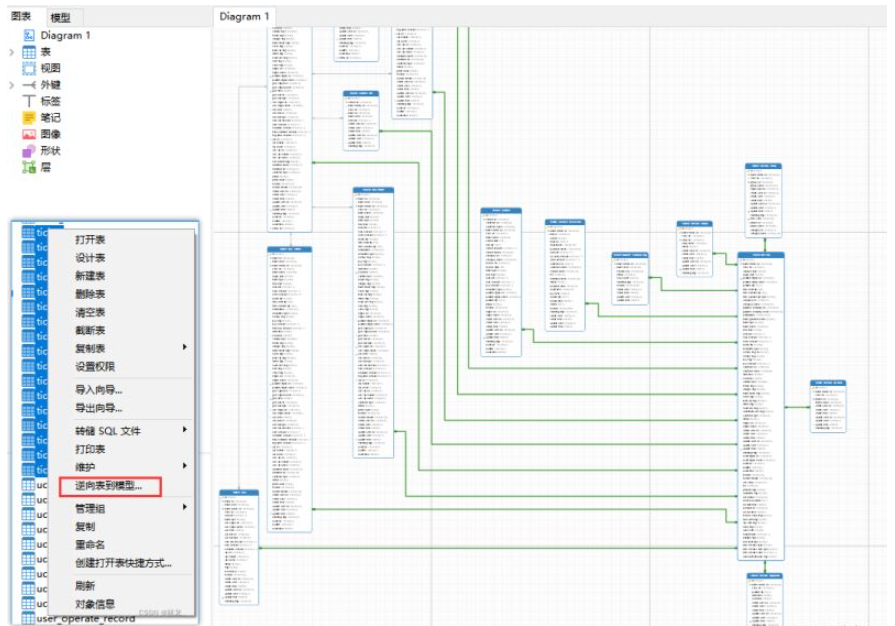Click the 外键 foreign key icon
The height and width of the screenshot is (626, 895).
click(x=29, y=85)
